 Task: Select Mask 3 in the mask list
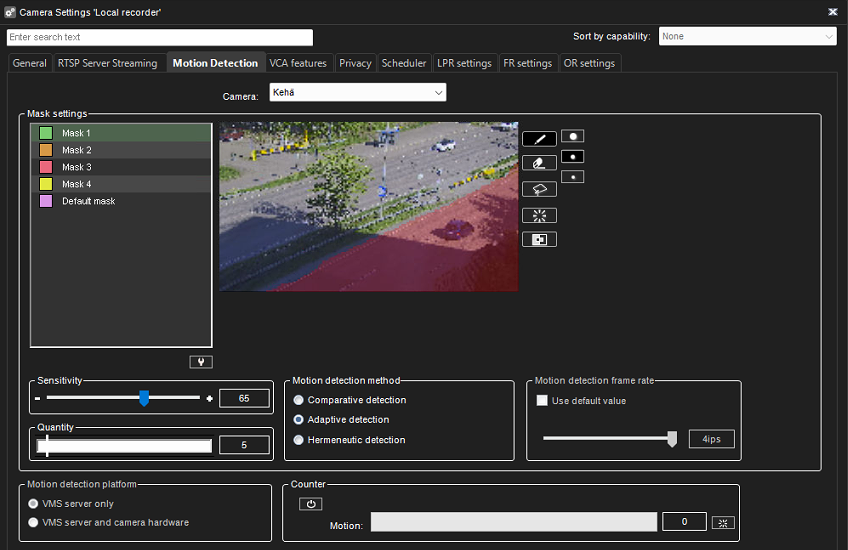click(x=121, y=167)
